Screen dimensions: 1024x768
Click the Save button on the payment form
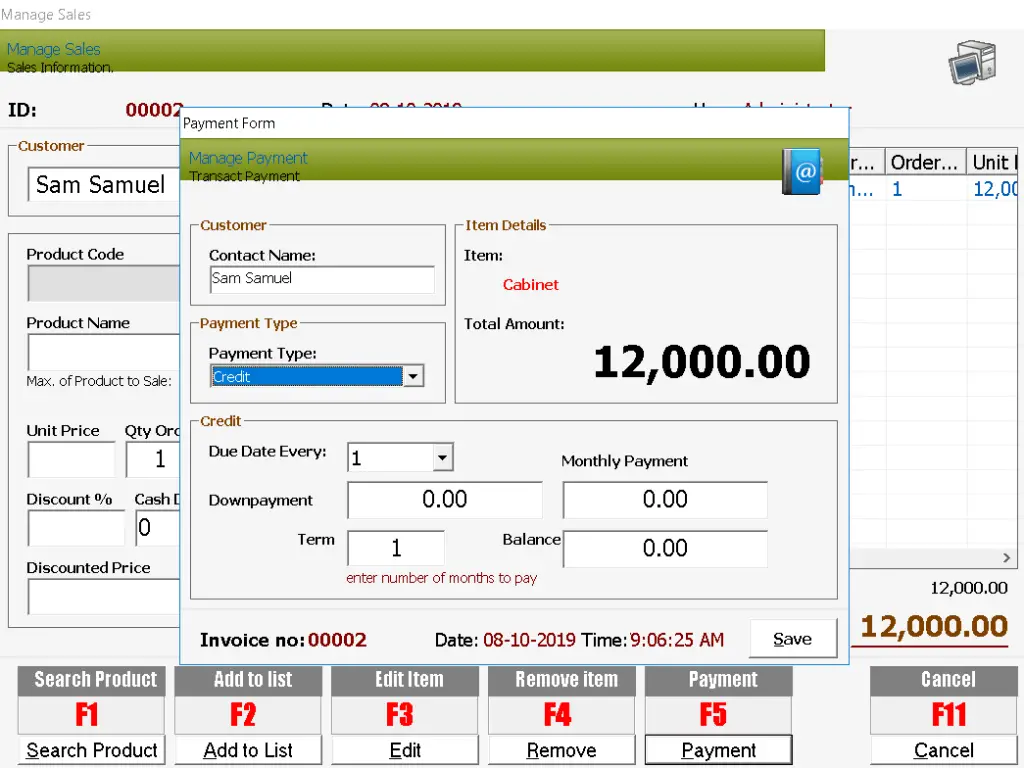coord(792,639)
